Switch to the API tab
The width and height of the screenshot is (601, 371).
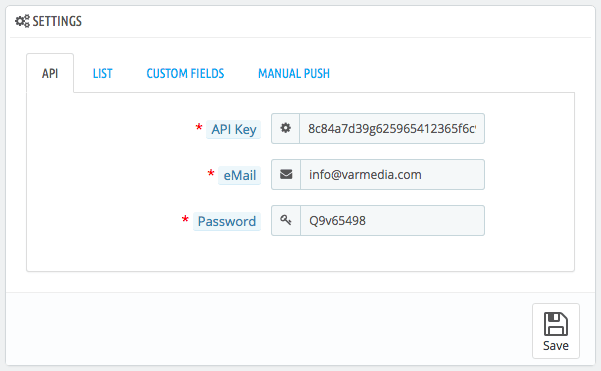click(x=50, y=73)
